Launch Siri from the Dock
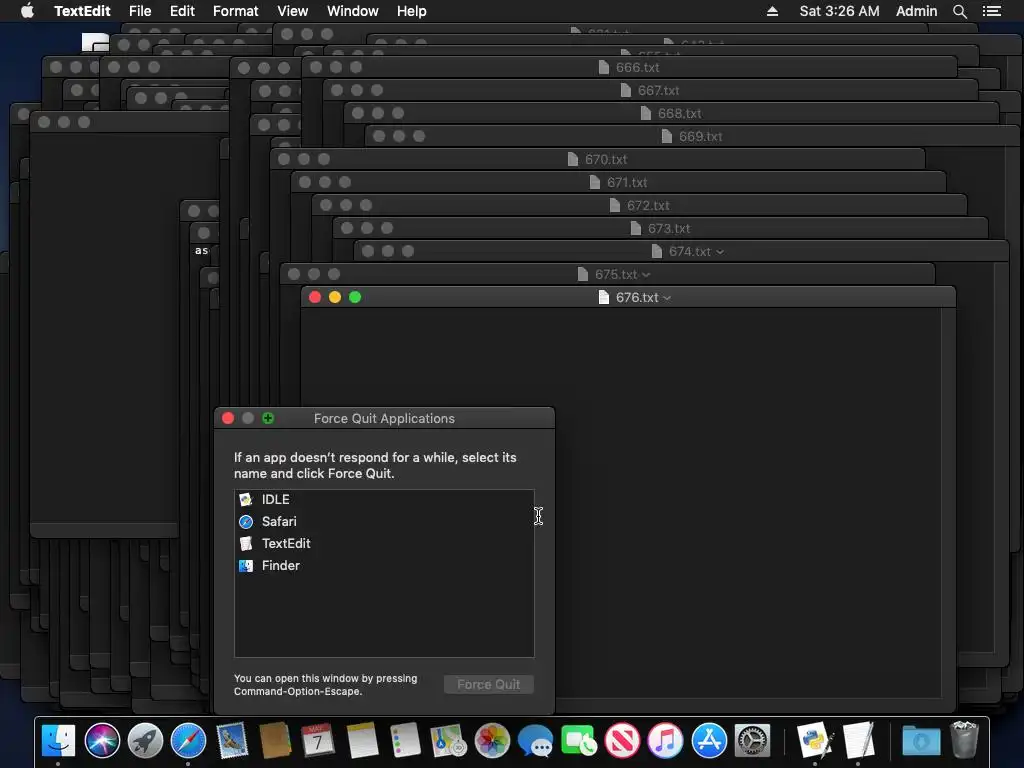 click(102, 741)
